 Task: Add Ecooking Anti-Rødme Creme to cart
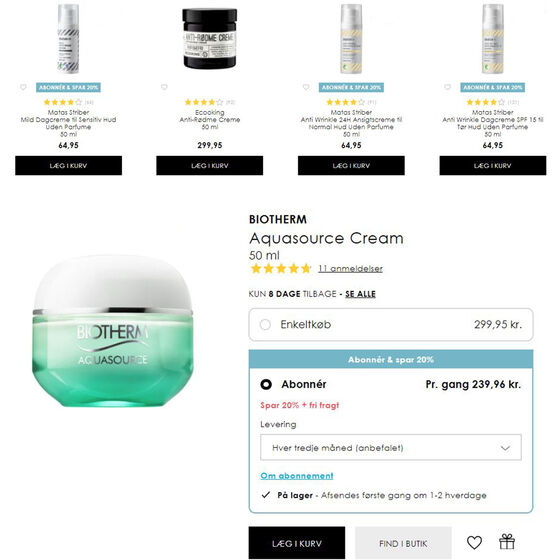coord(210,165)
